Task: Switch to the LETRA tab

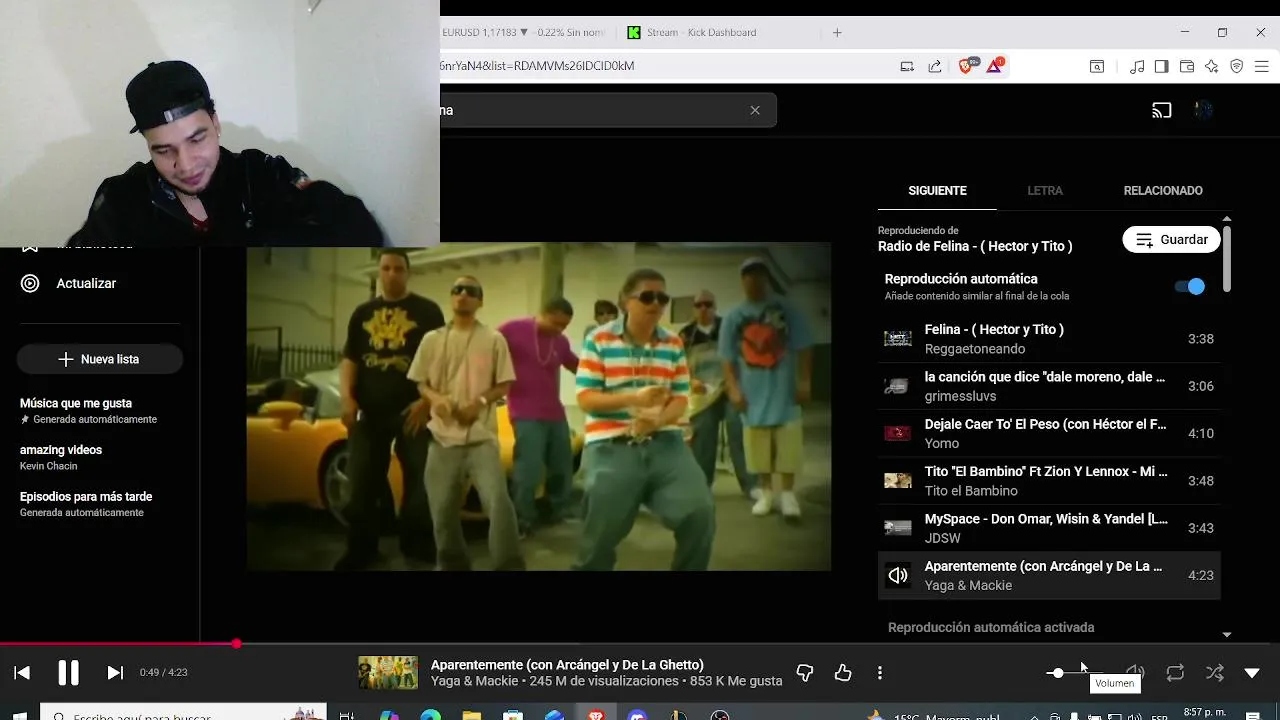Action: coord(1045,190)
